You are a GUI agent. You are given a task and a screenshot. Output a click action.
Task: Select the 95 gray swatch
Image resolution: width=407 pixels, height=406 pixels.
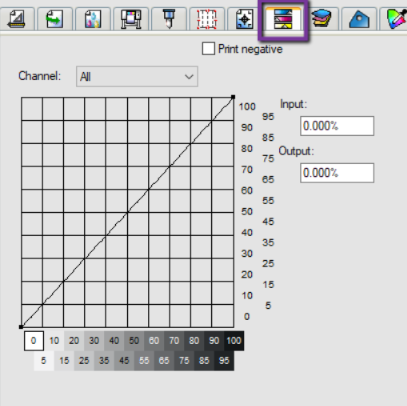pos(224,361)
